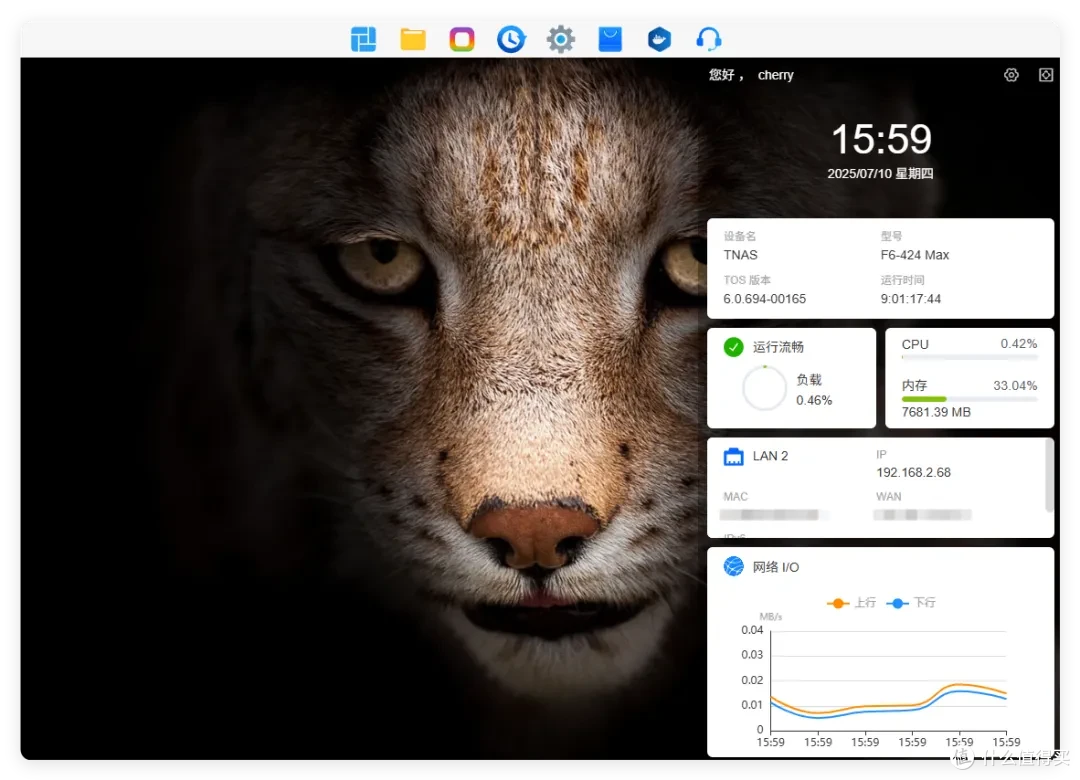The image size is (1080, 780).
Task: Click the blurred MAC address value
Action: click(769, 515)
